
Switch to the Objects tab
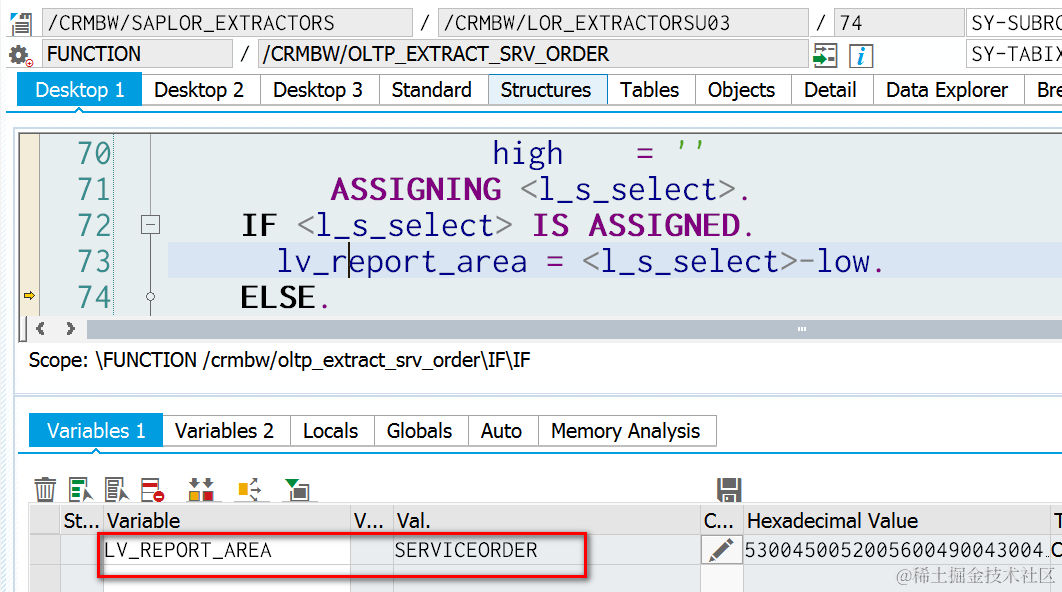pos(741,90)
